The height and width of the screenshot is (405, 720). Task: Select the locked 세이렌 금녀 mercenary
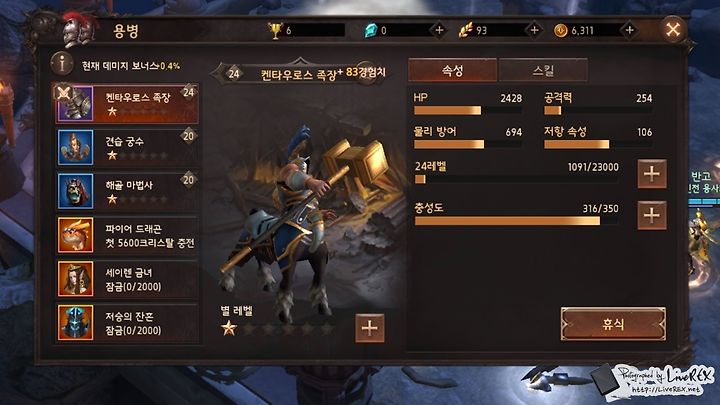(x=128, y=279)
